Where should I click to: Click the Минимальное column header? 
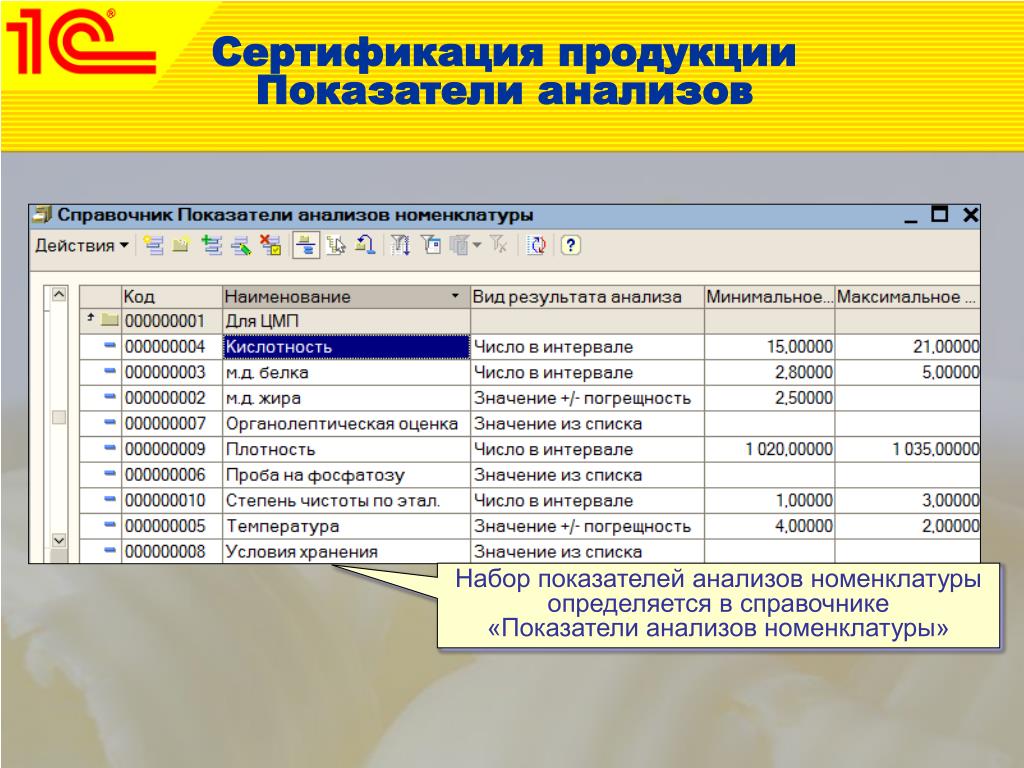[770, 297]
